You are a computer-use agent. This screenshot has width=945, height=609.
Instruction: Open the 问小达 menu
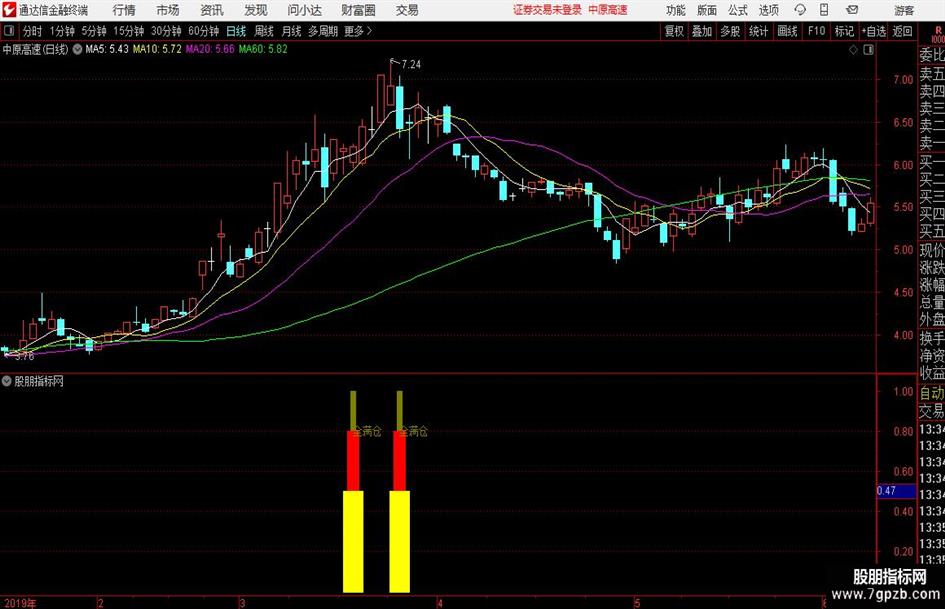click(x=304, y=10)
